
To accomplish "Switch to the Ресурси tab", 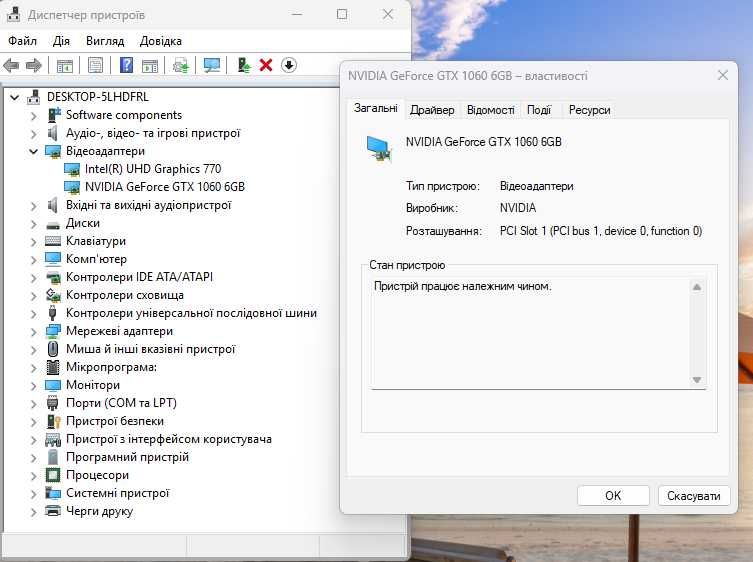I will [x=589, y=110].
